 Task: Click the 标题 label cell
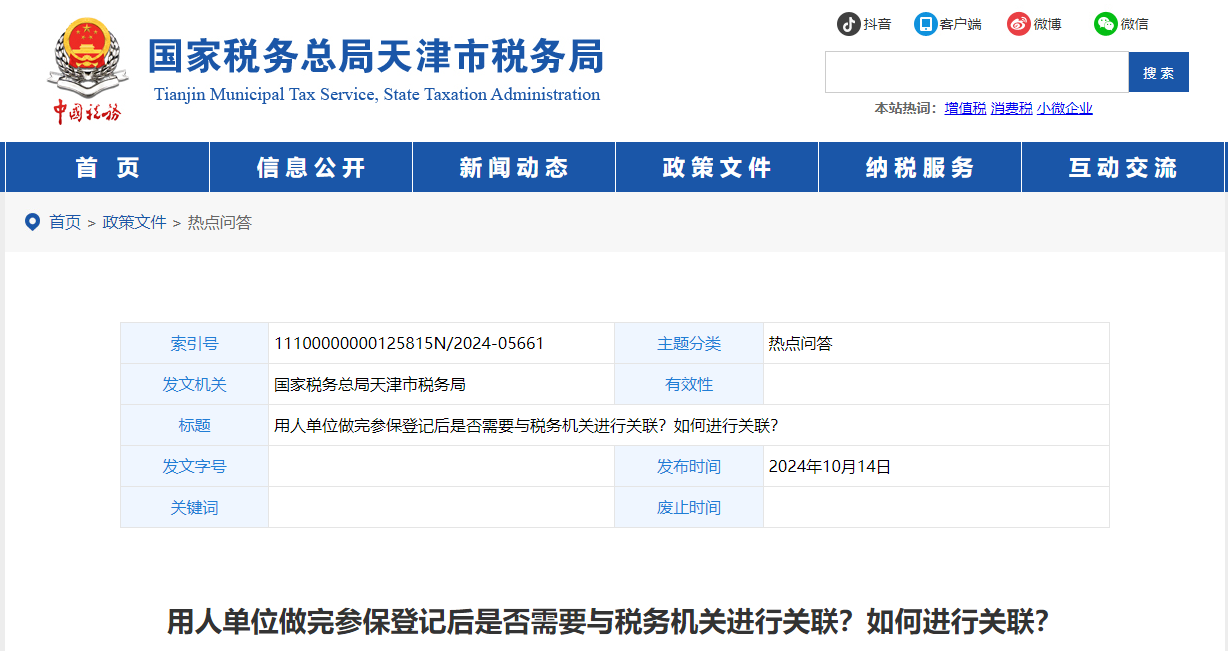194,425
